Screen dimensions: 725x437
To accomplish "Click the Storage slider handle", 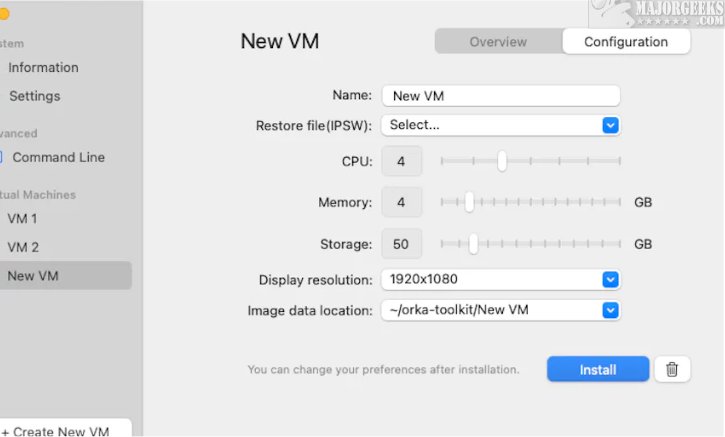I will point(473,244).
